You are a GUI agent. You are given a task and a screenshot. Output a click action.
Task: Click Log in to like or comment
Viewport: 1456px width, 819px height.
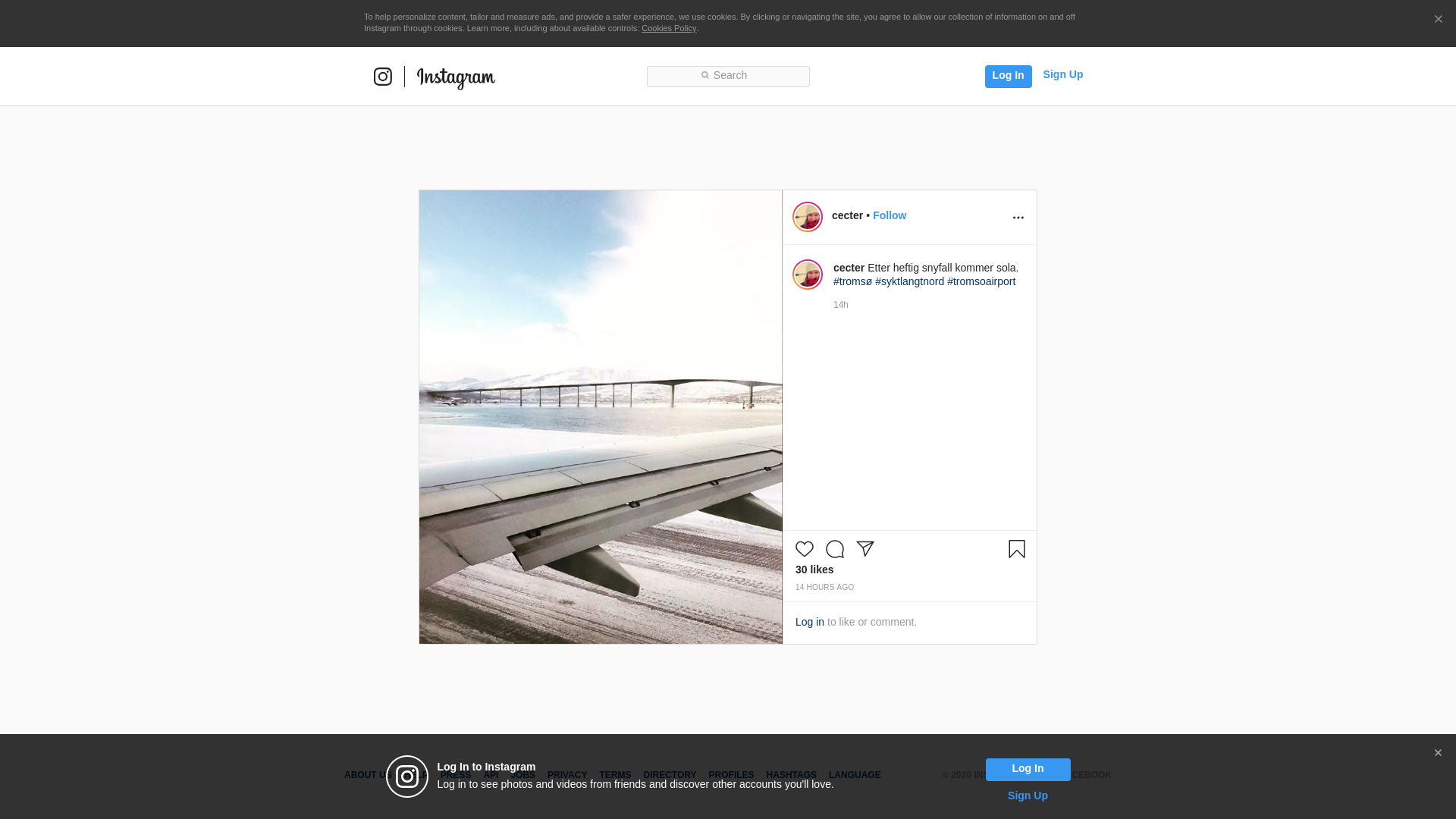(x=809, y=622)
